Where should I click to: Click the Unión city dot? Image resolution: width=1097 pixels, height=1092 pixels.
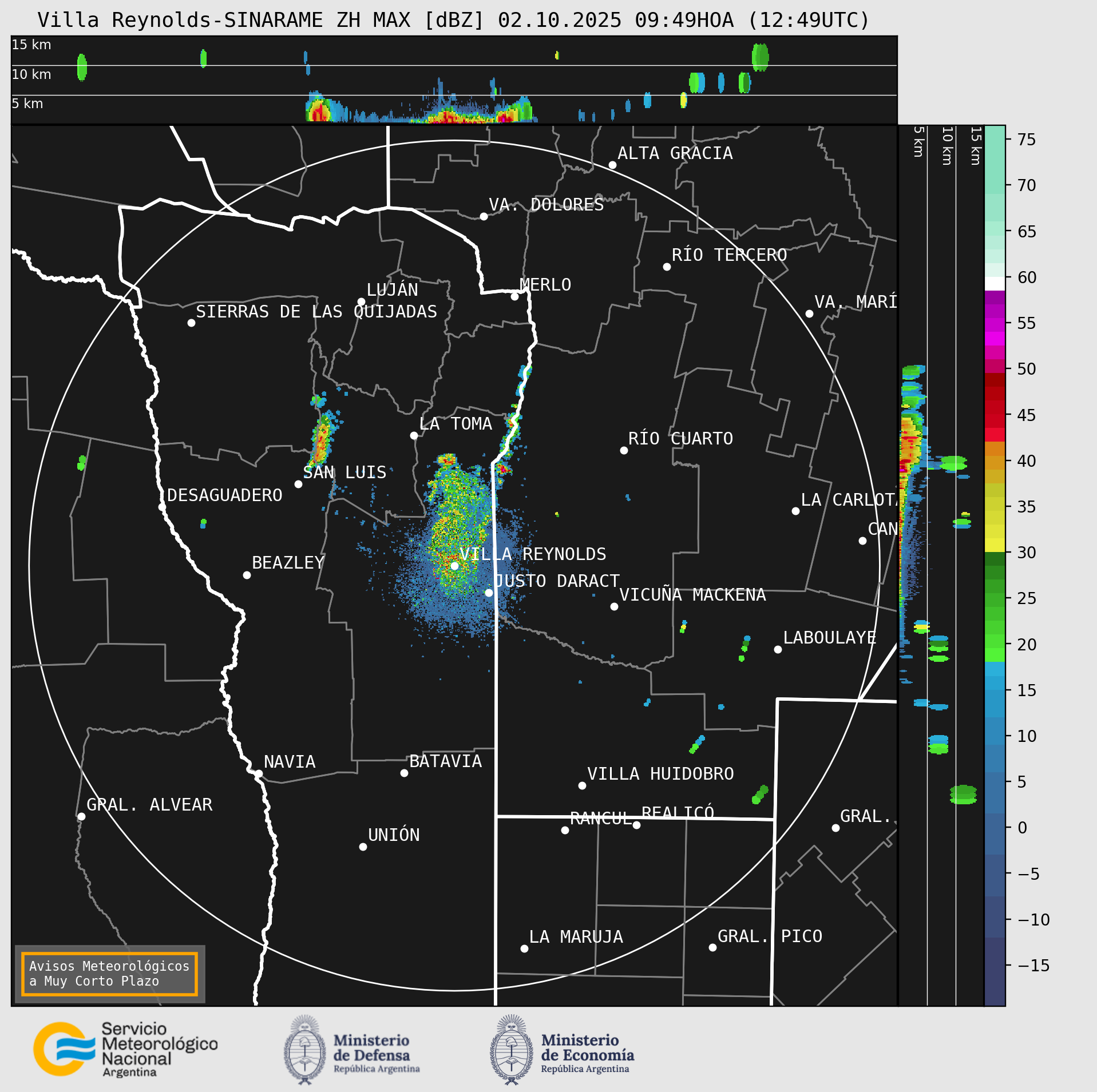(x=363, y=847)
